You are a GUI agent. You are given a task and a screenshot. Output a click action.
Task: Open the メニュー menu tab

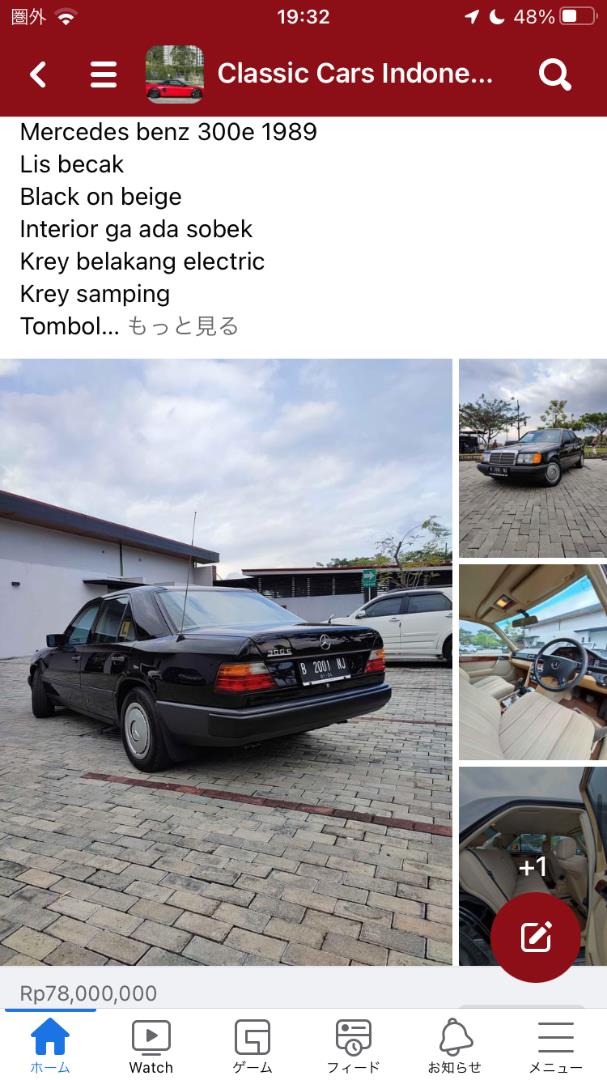tap(556, 1046)
